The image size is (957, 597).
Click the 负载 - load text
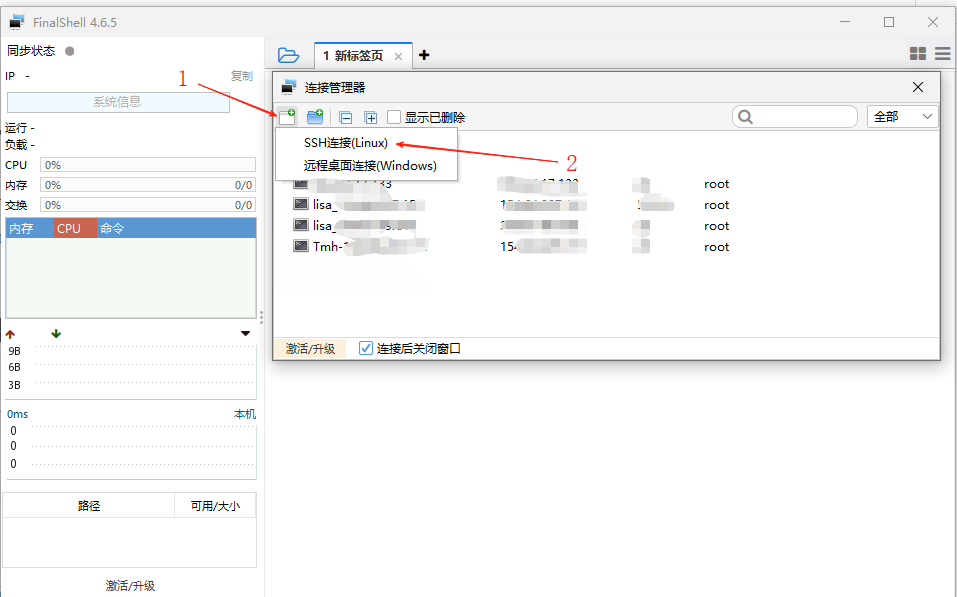[20, 145]
